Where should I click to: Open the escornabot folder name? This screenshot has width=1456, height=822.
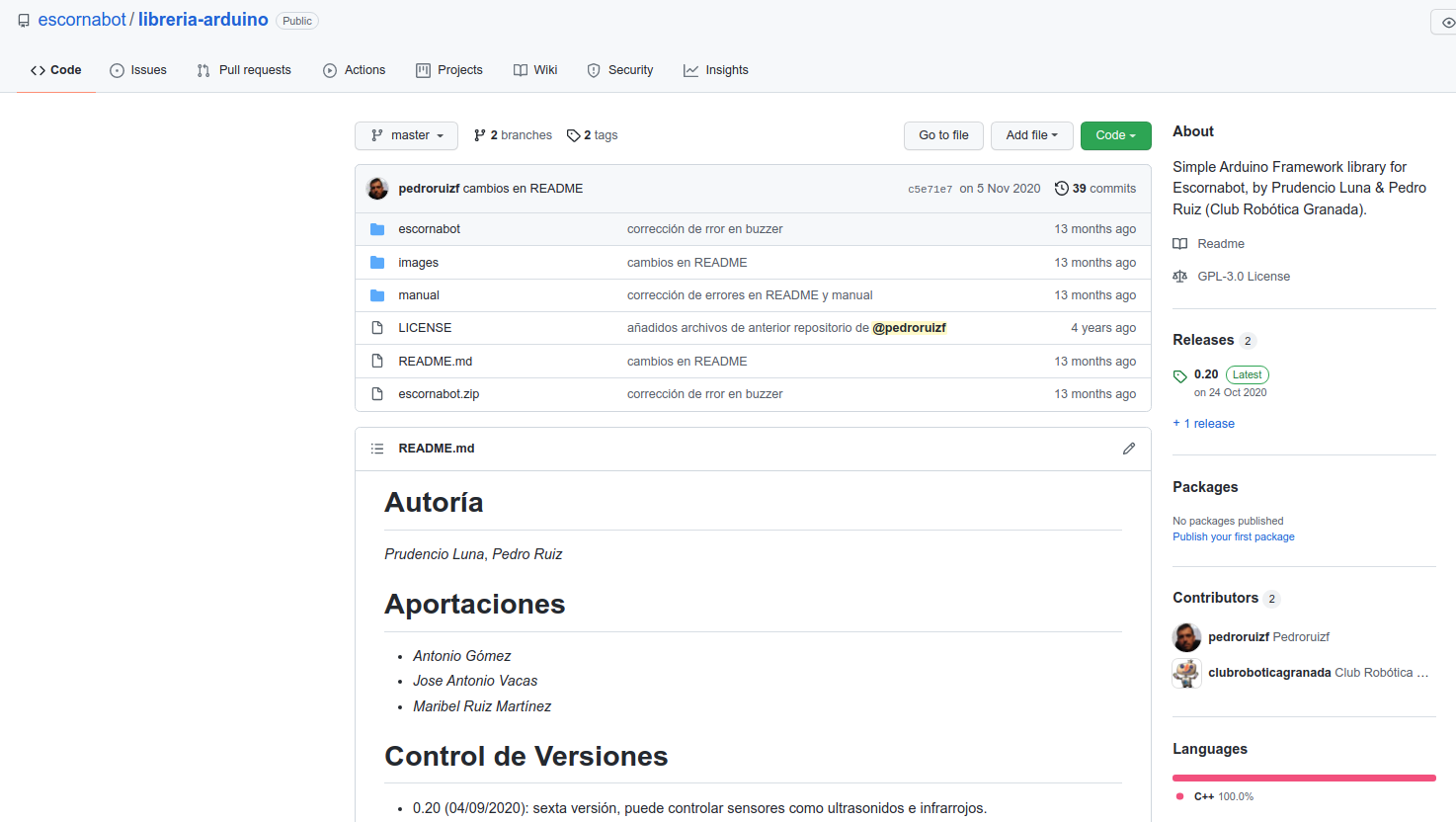click(429, 229)
